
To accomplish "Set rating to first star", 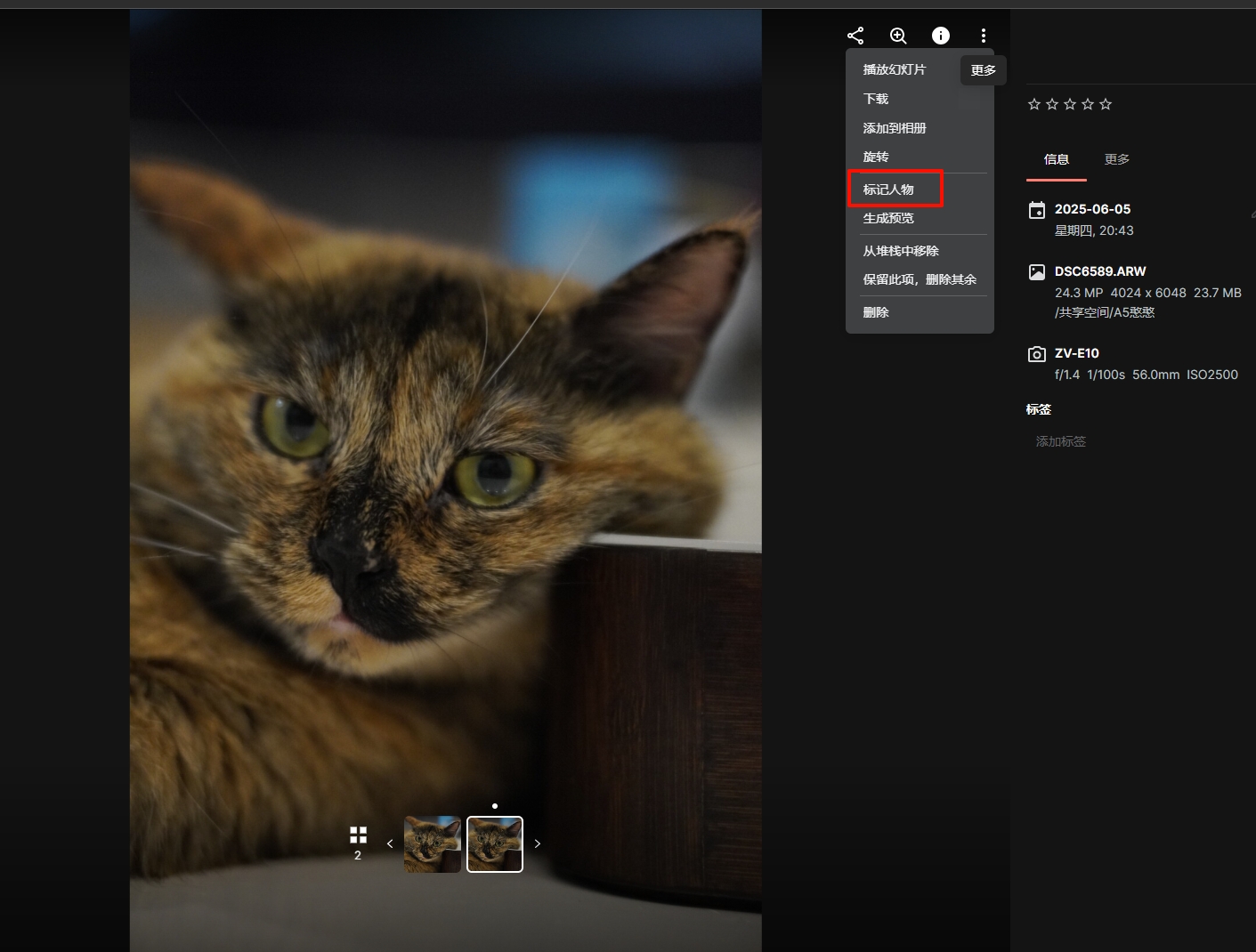I will coord(1034,104).
